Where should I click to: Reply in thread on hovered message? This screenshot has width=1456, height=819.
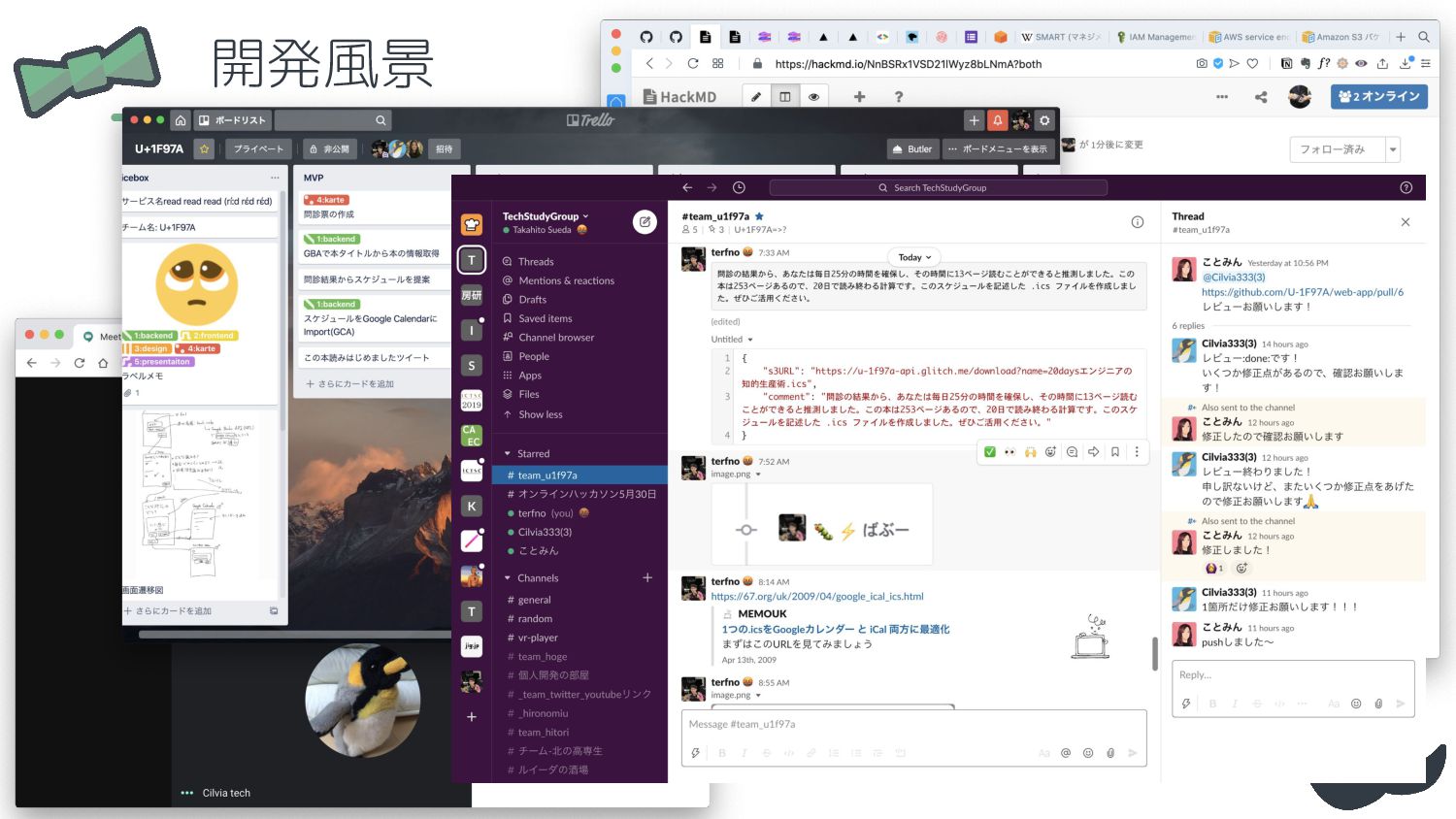[x=1072, y=452]
